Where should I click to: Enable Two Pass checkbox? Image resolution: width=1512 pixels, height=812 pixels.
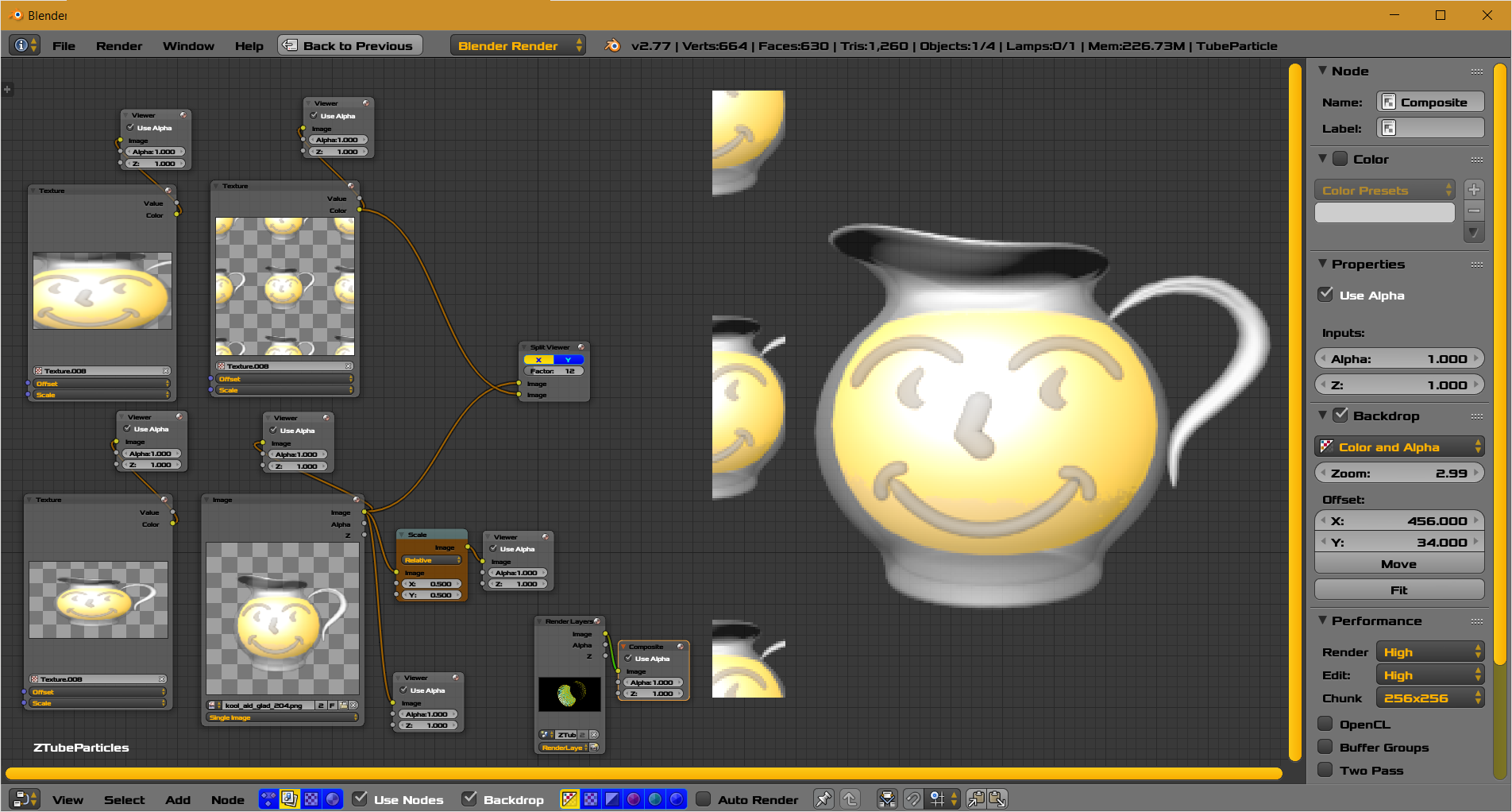[1325, 769]
